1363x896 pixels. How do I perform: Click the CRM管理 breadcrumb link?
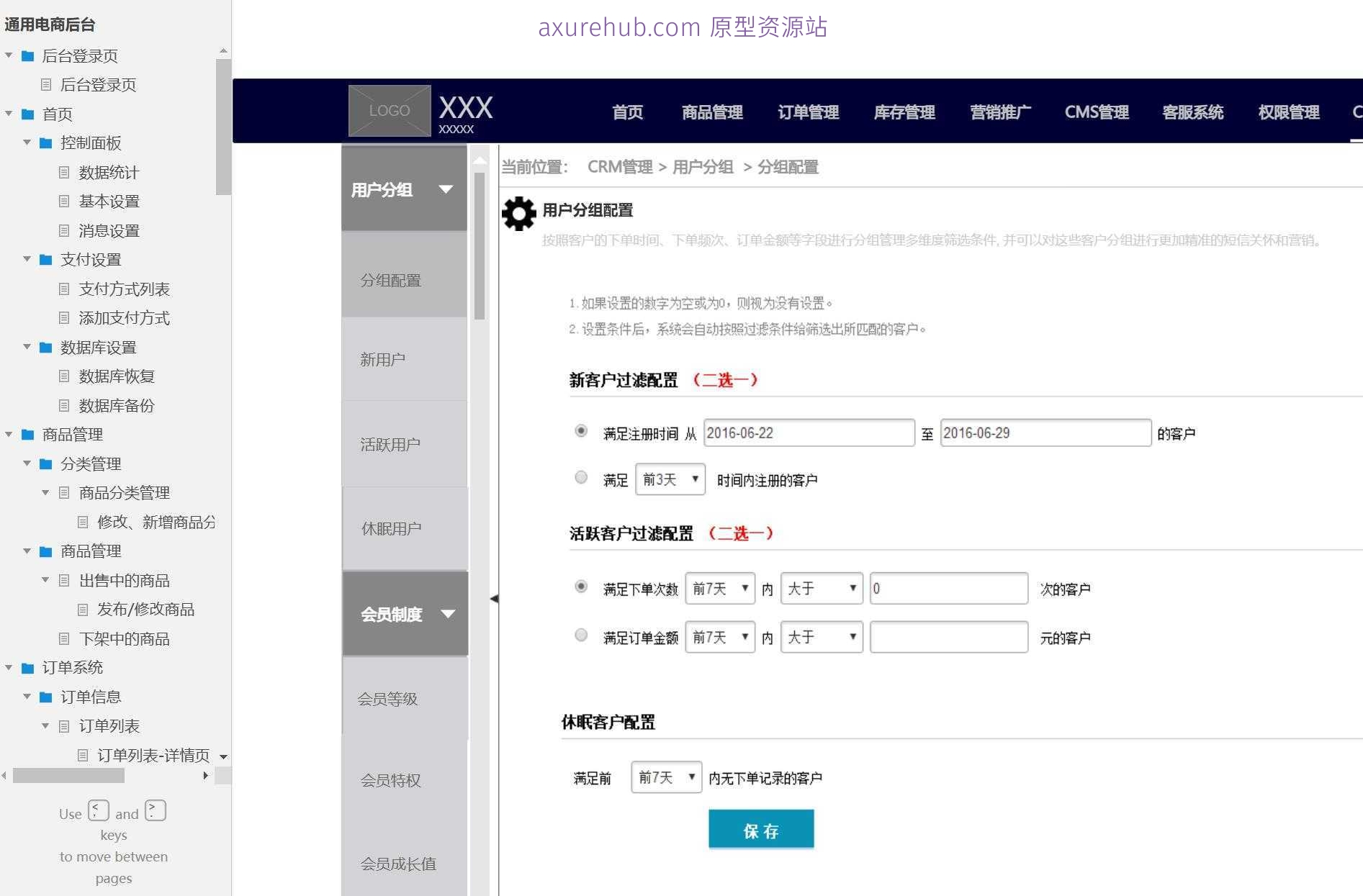[621, 166]
